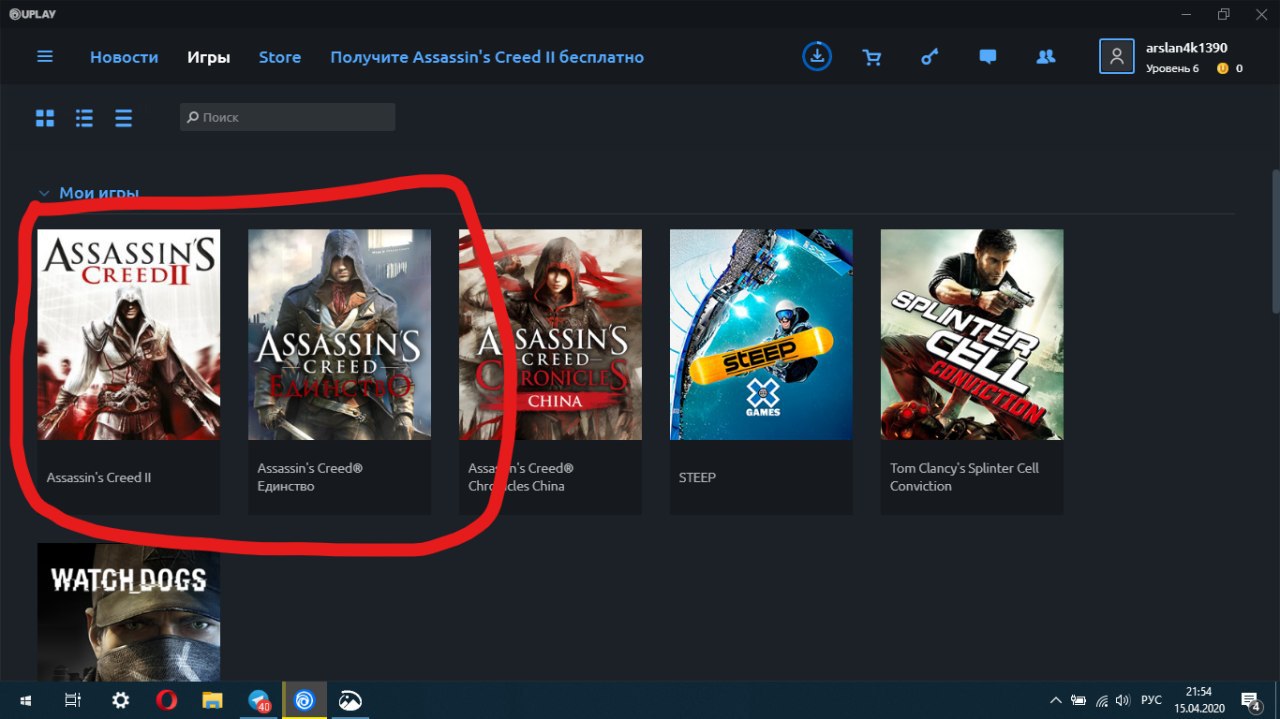Image resolution: width=1280 pixels, height=719 pixels.
Task: Open the Watch Dogs game cover
Action: pos(128,612)
